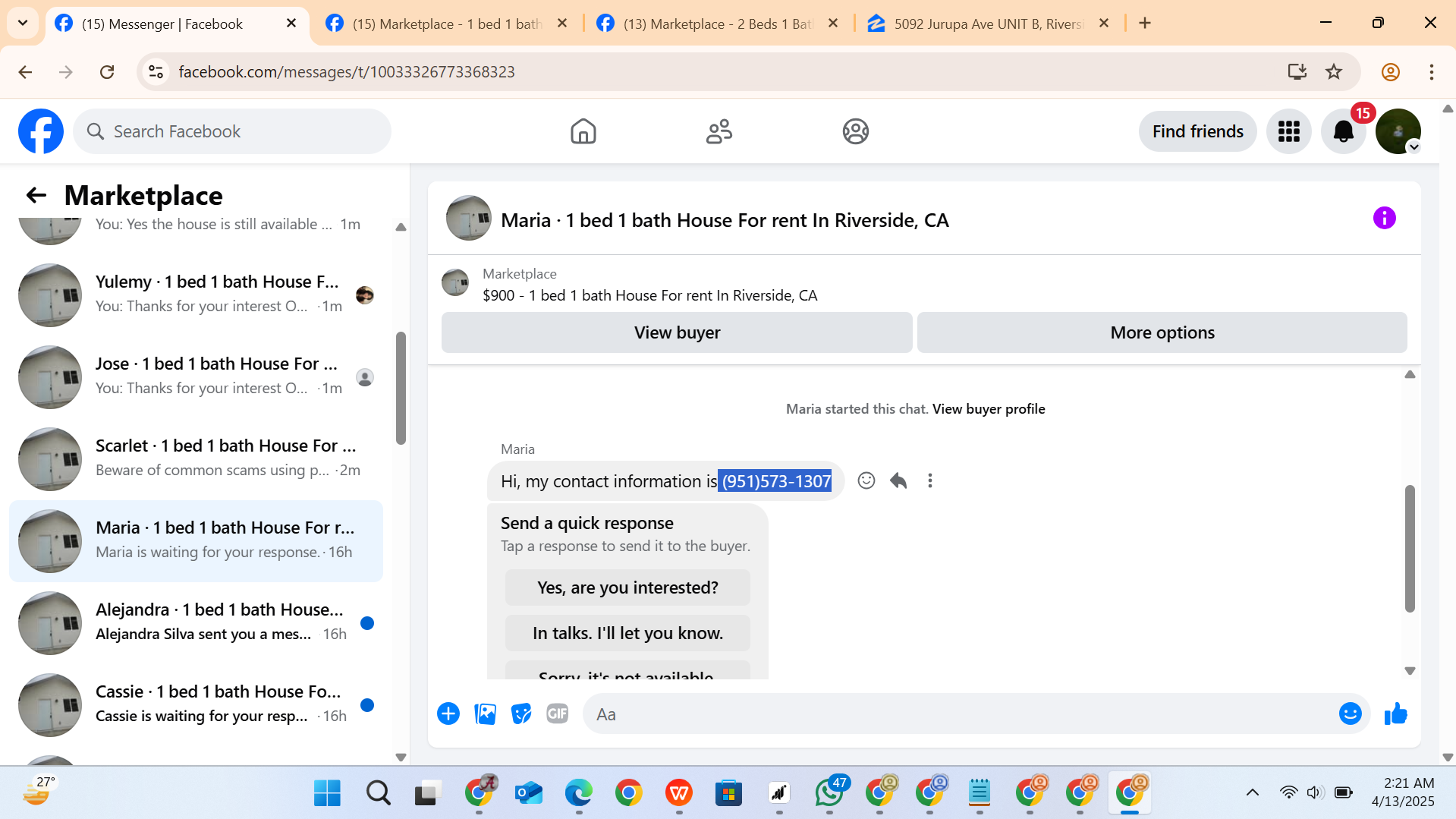Send quick response 'Yes, are you interested?'
The image size is (1456, 819).
(627, 587)
